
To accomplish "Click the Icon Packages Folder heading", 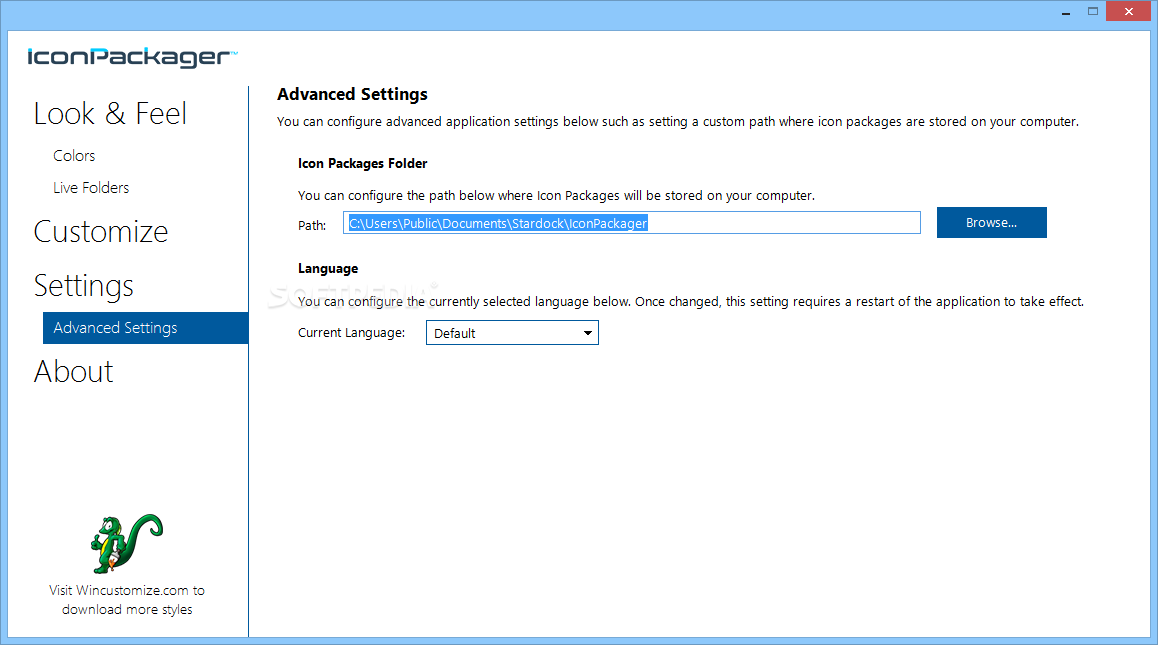I will tap(363, 163).
